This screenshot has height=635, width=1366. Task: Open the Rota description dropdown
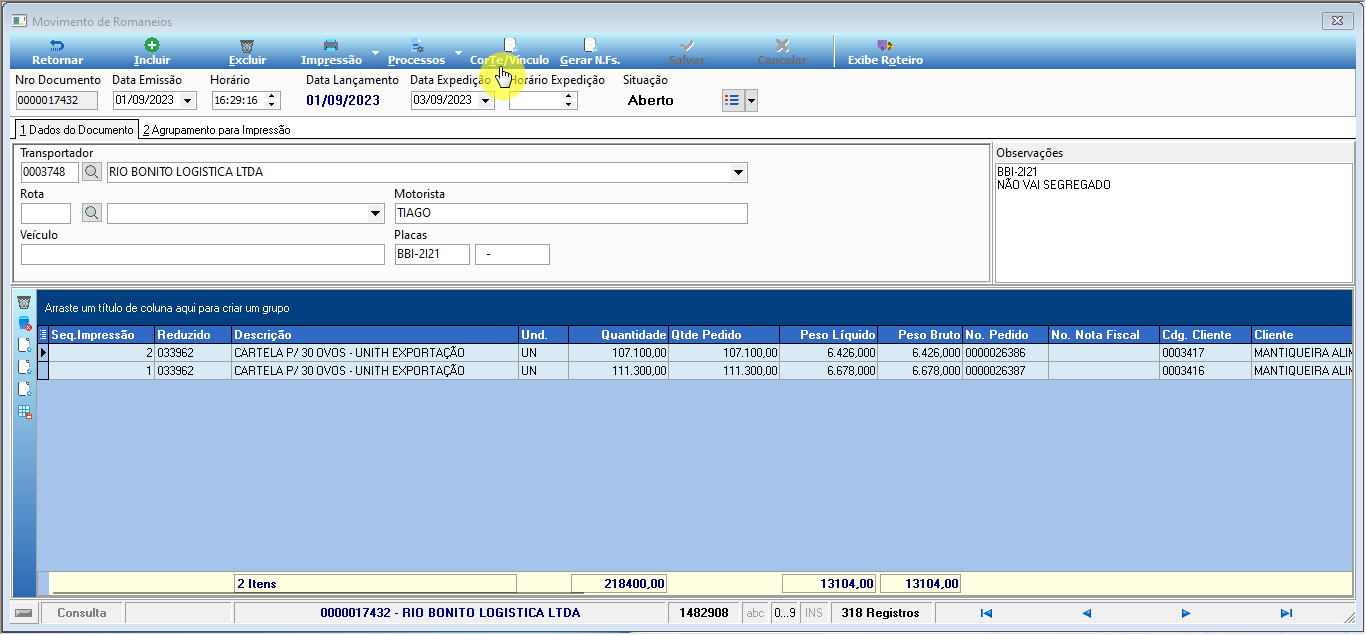[376, 213]
